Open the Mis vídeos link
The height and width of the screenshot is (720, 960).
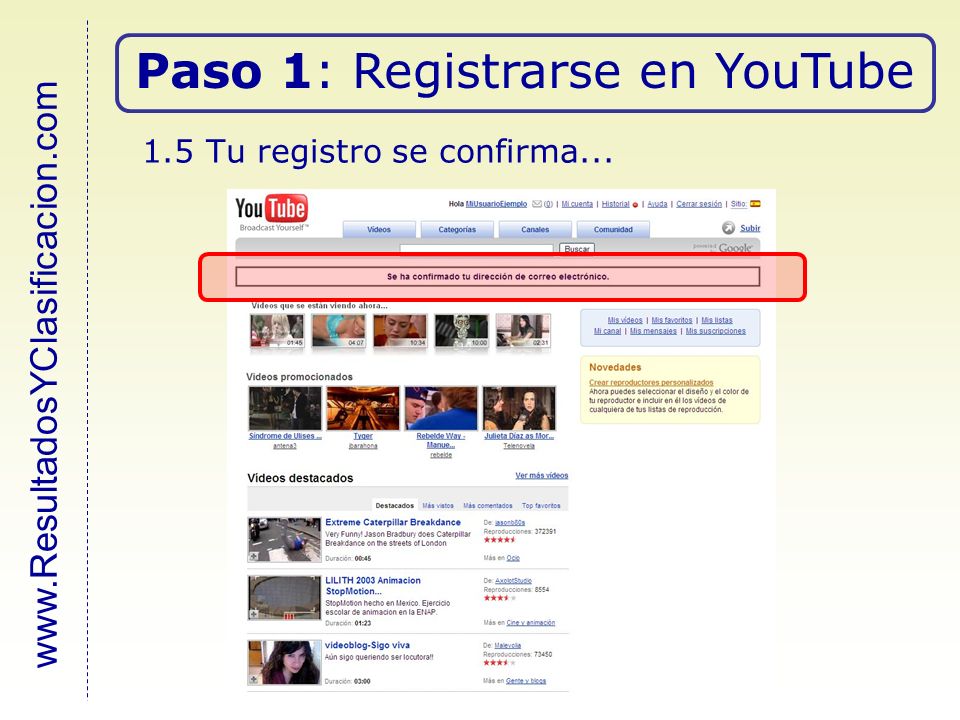click(624, 320)
